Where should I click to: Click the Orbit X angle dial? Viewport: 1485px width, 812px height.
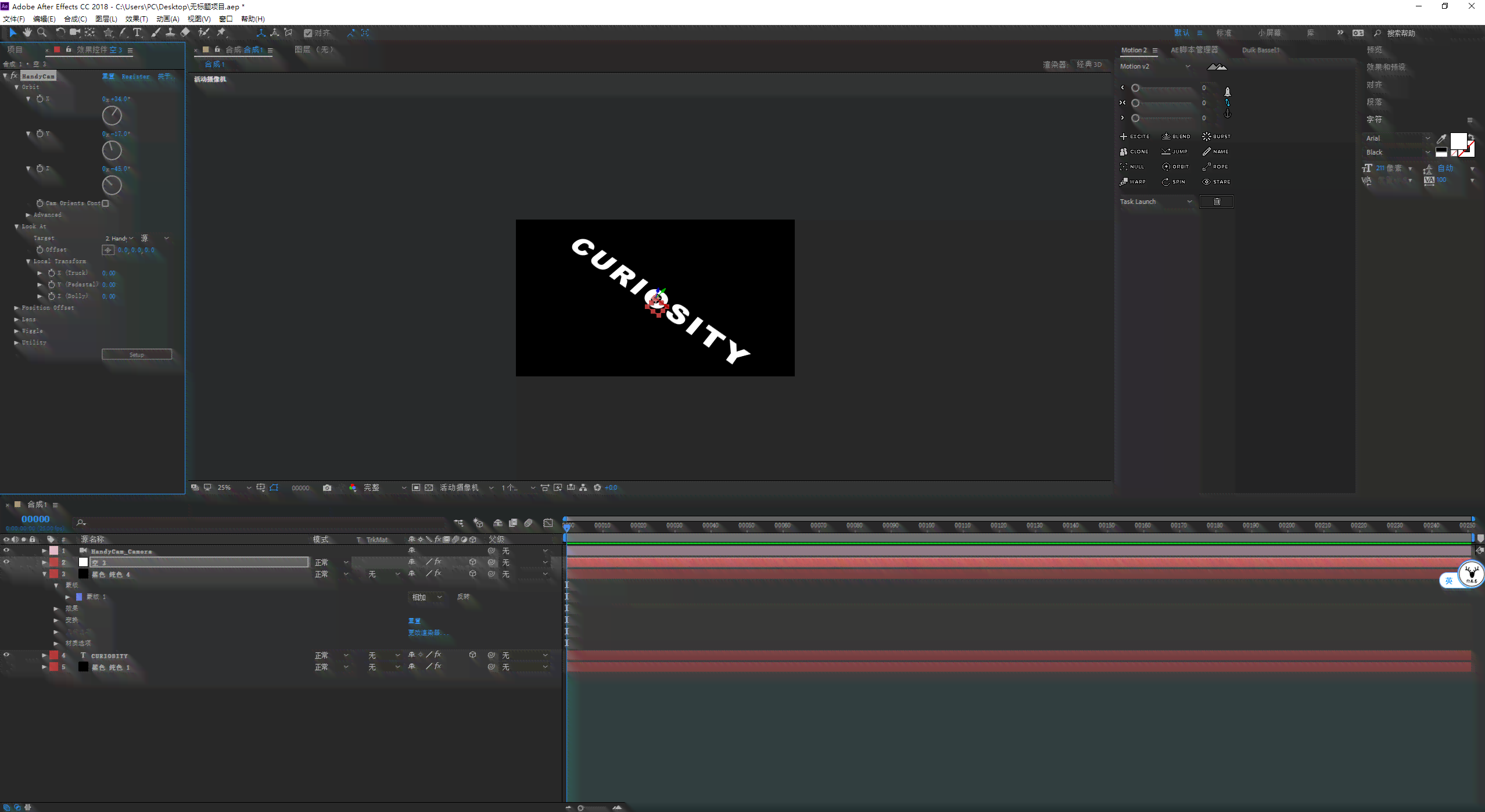pos(112,116)
